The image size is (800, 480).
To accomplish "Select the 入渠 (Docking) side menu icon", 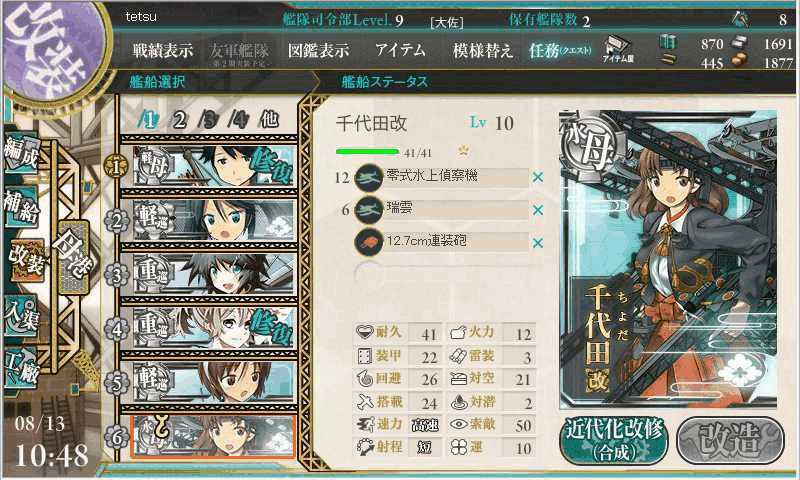I will tap(21, 315).
